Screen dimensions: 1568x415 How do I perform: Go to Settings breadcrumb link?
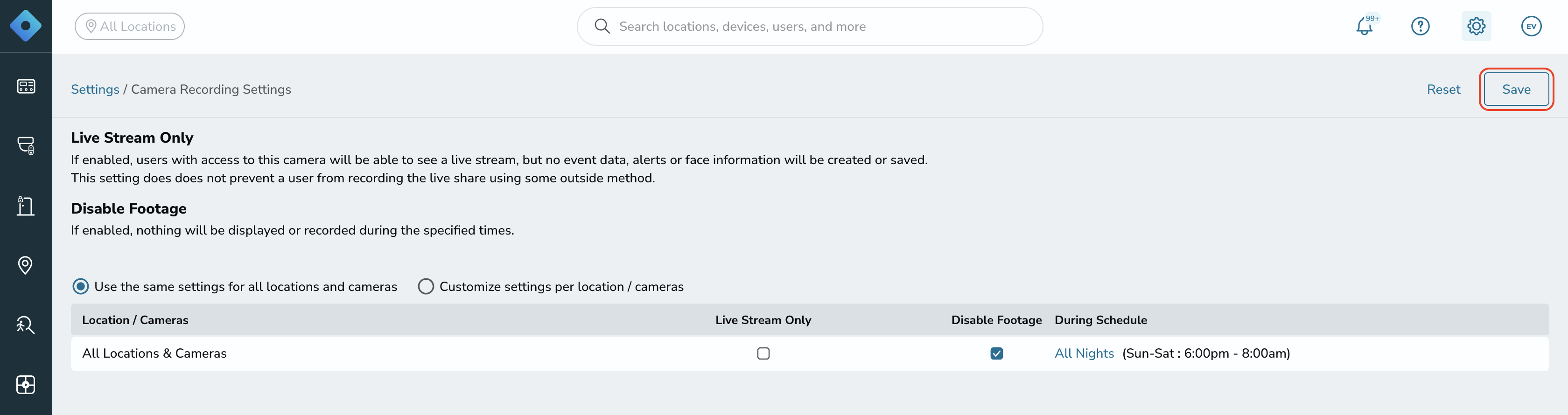point(95,90)
